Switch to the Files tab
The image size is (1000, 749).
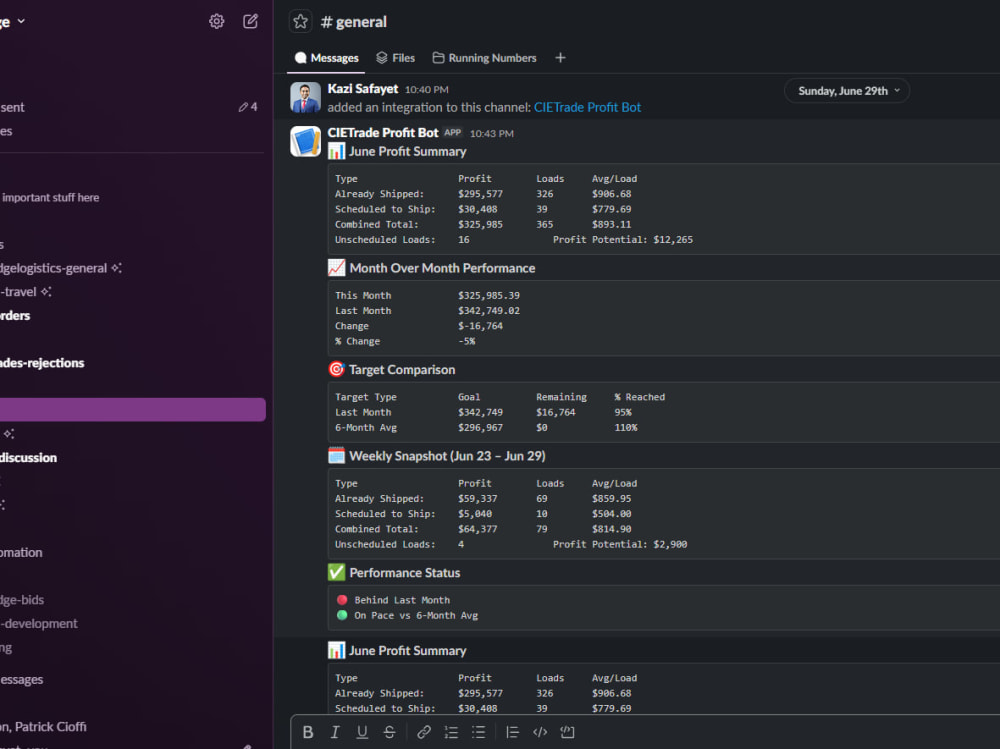point(395,58)
